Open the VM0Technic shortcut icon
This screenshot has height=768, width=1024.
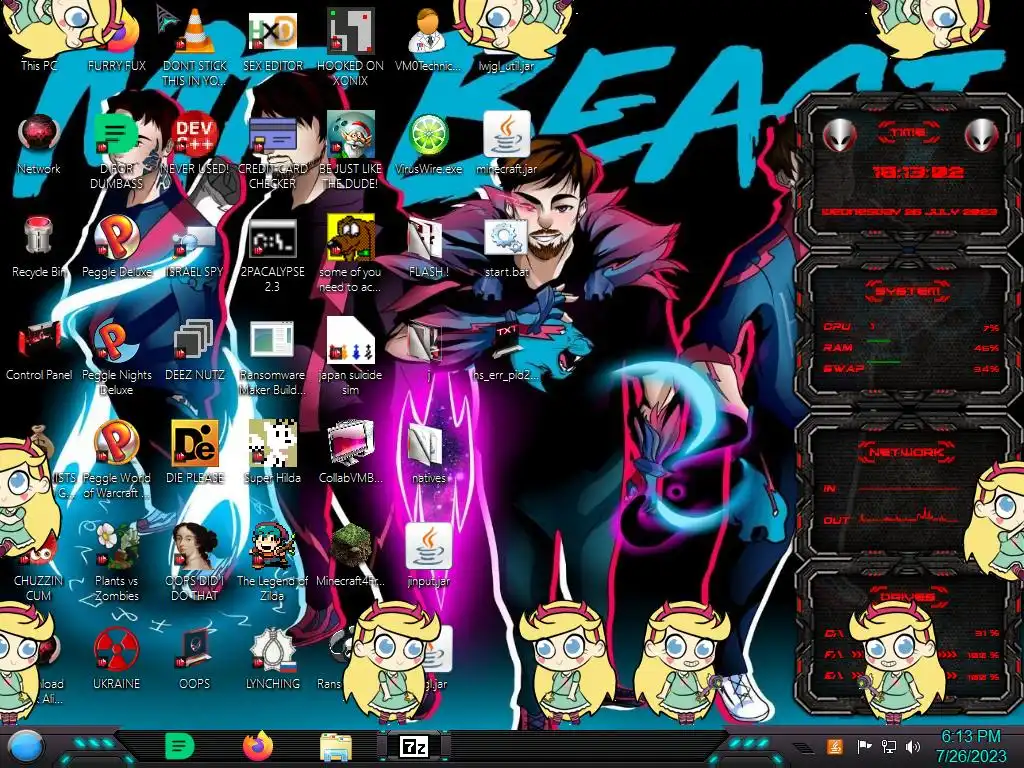pyautogui.click(x=428, y=31)
